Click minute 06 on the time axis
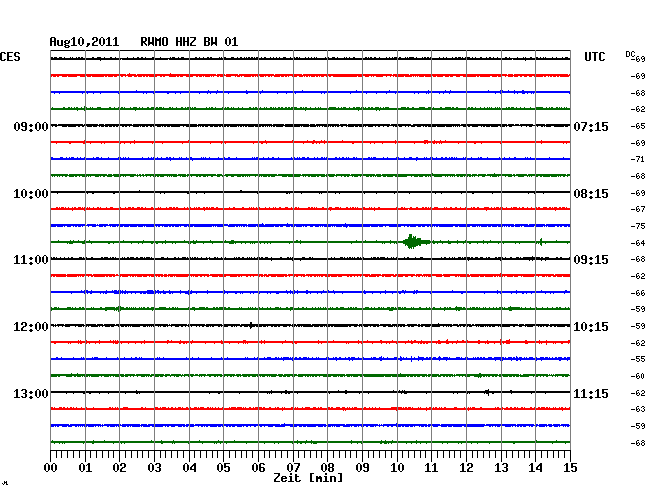650x494 pixels. point(258,468)
